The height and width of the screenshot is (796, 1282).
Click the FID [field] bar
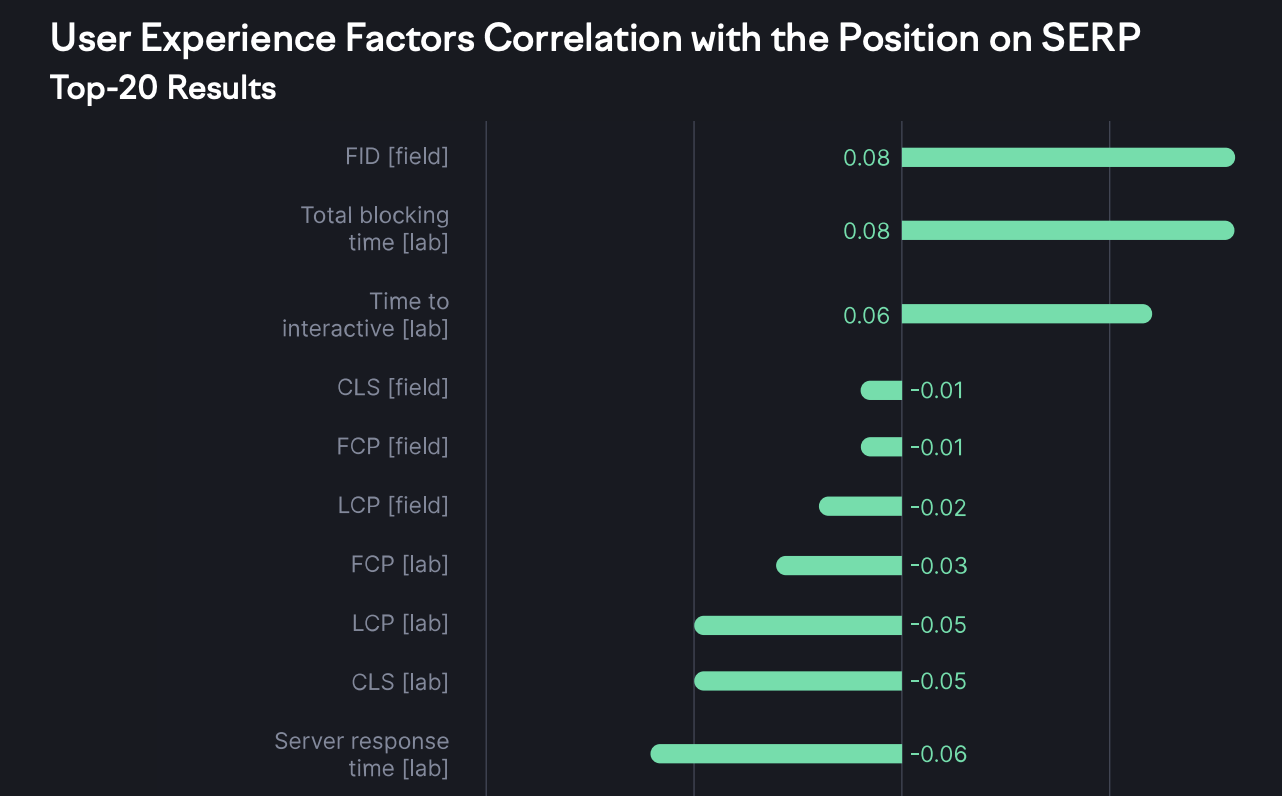[x=1068, y=157]
